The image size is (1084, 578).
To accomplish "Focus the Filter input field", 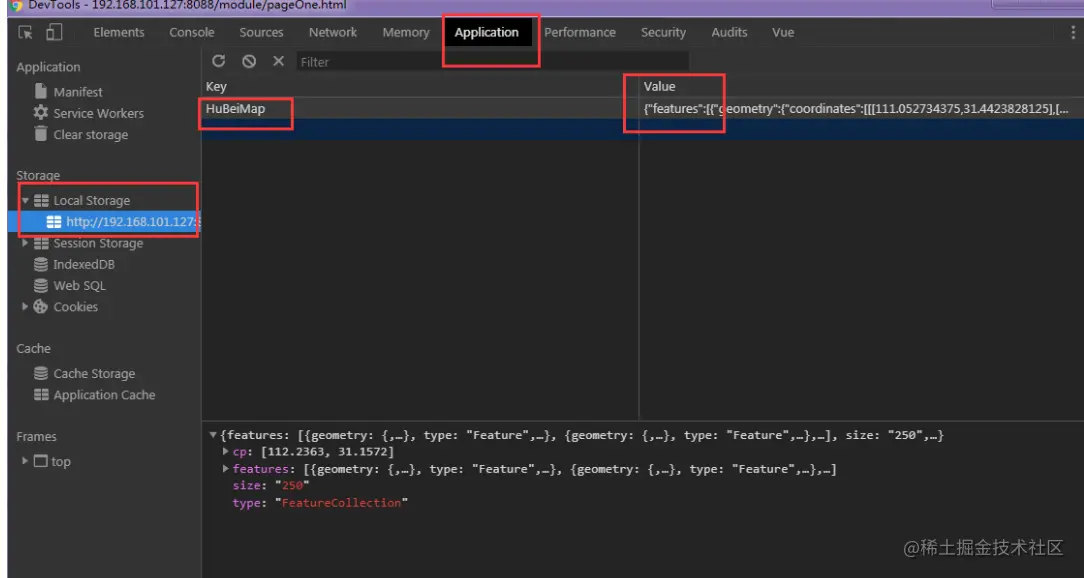I will click(x=493, y=62).
